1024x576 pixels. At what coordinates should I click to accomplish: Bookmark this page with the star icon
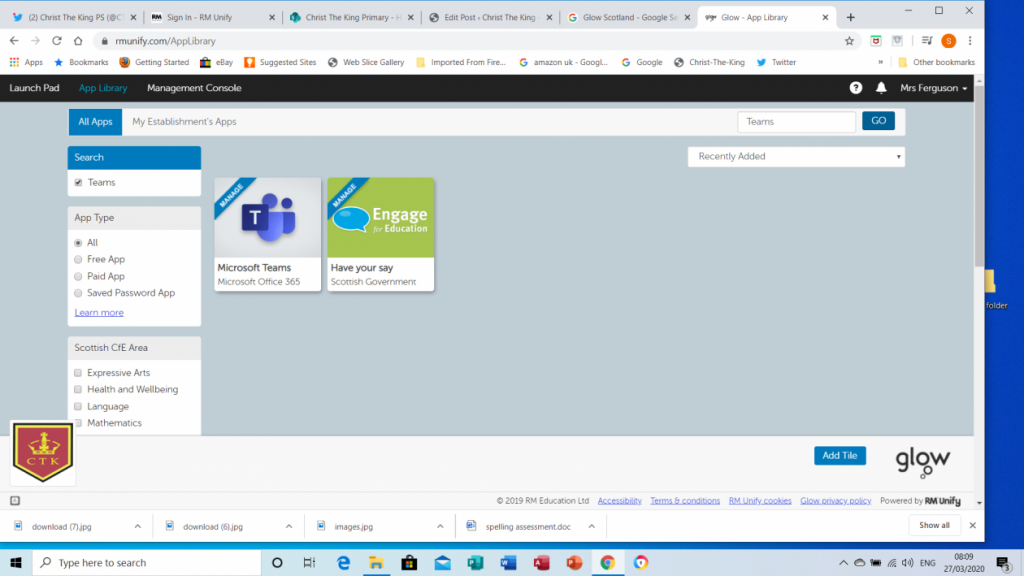click(849, 41)
